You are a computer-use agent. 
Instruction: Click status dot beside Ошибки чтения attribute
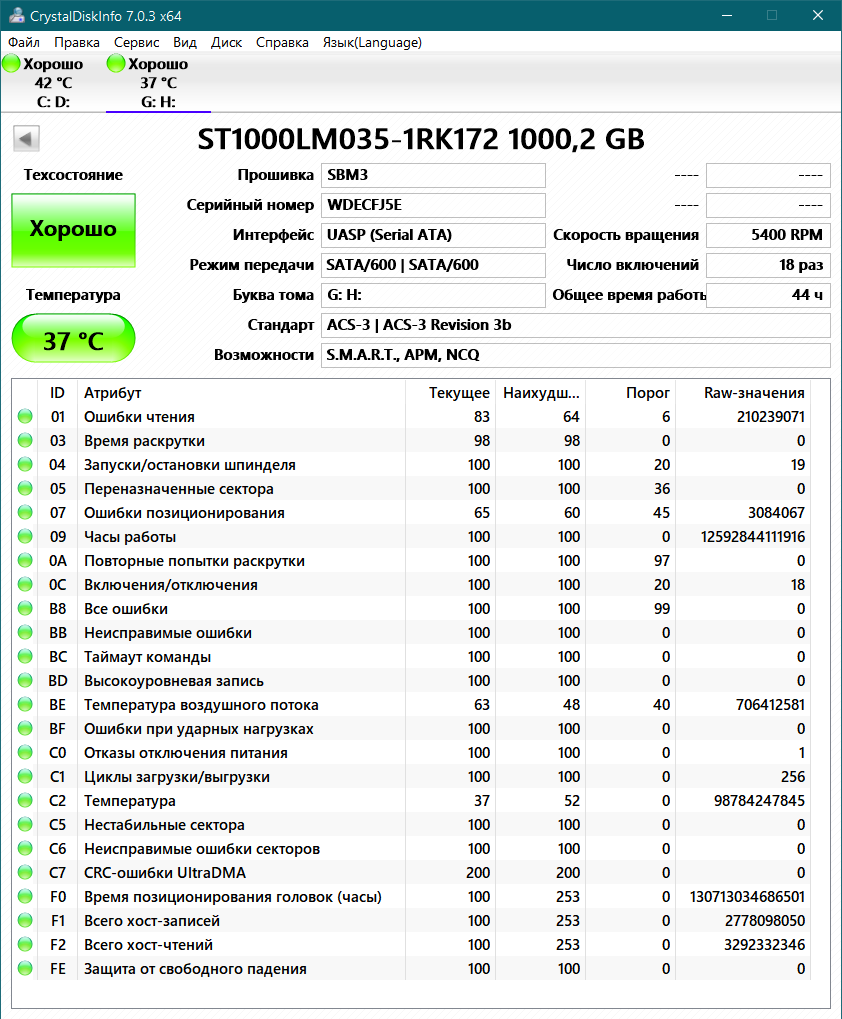pyautogui.click(x=25, y=417)
